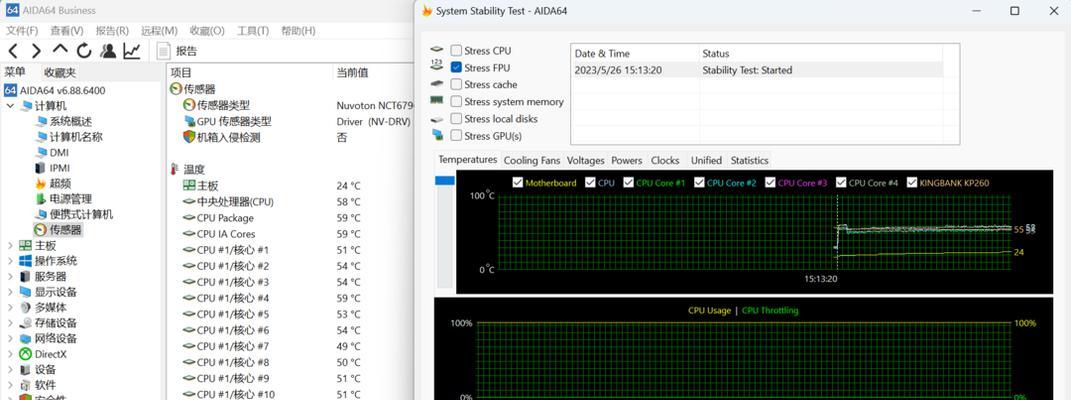1071x400 pixels.
Task: Enable the Stress CPU checkbox
Action: (x=456, y=51)
